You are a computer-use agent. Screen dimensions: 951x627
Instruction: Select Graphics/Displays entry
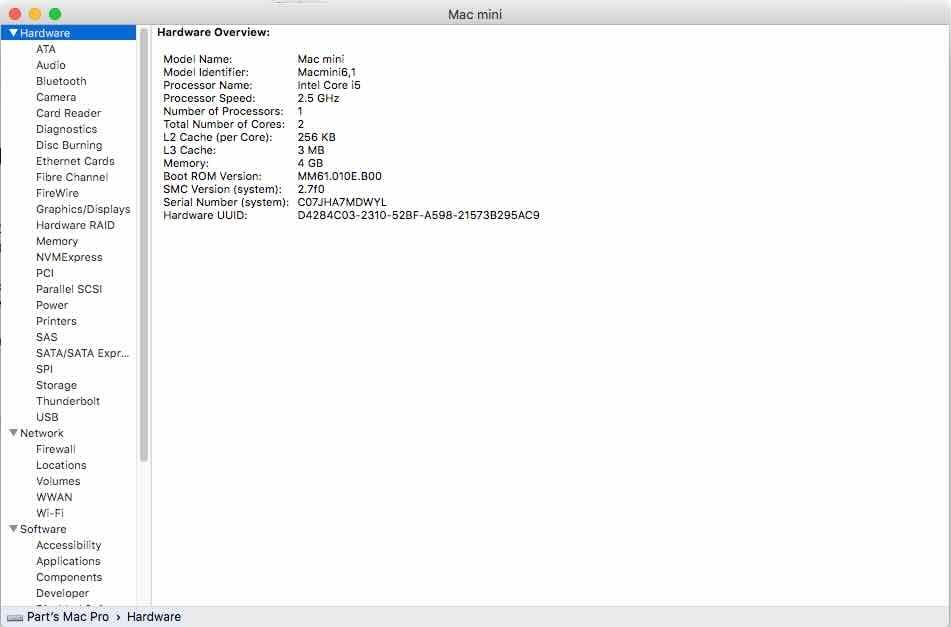(x=83, y=209)
